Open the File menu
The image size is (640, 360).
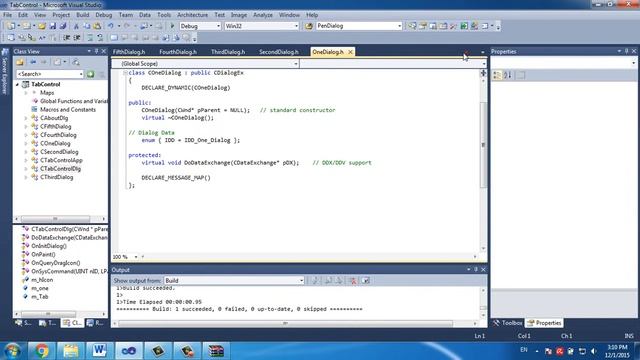pyautogui.click(x=7, y=15)
